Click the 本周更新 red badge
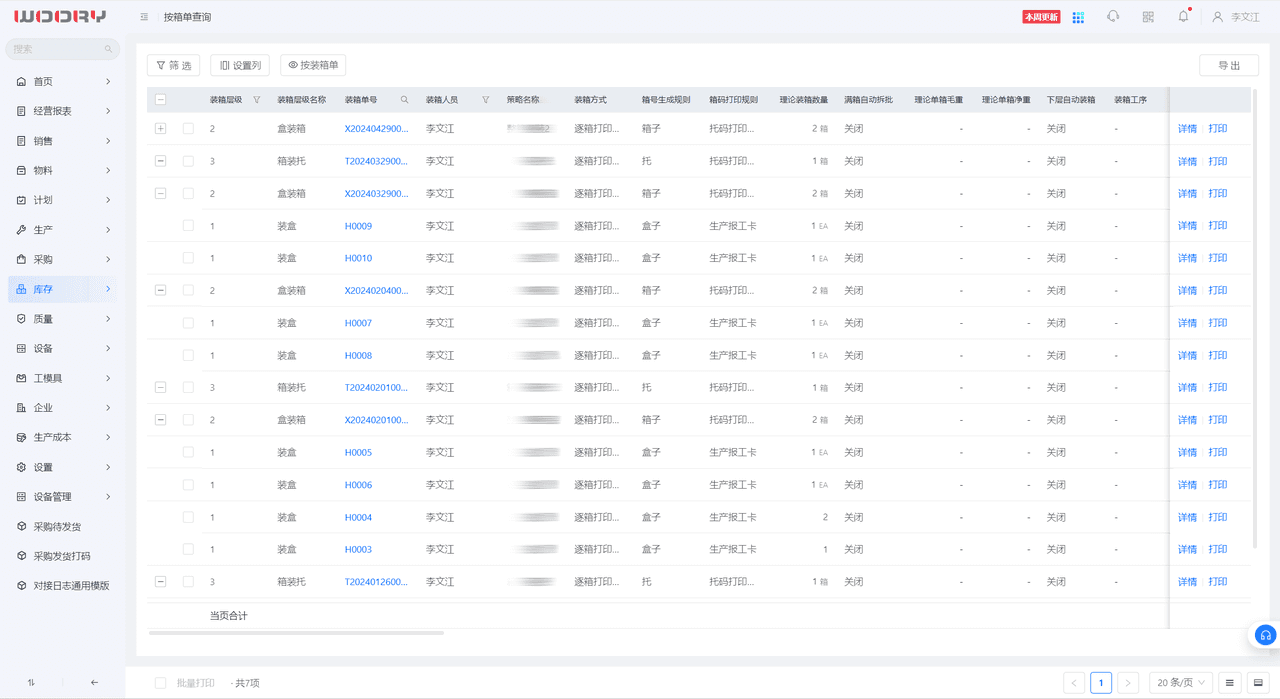 tap(1041, 17)
